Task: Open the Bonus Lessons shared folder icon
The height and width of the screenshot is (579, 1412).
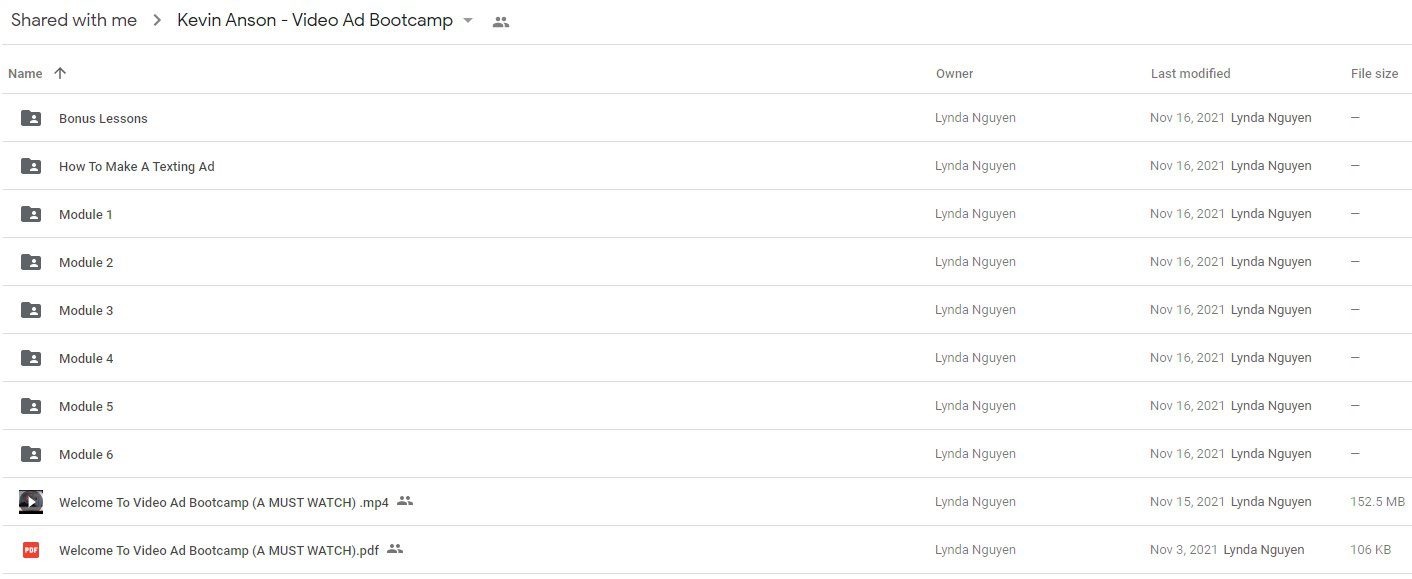Action: click(31, 118)
